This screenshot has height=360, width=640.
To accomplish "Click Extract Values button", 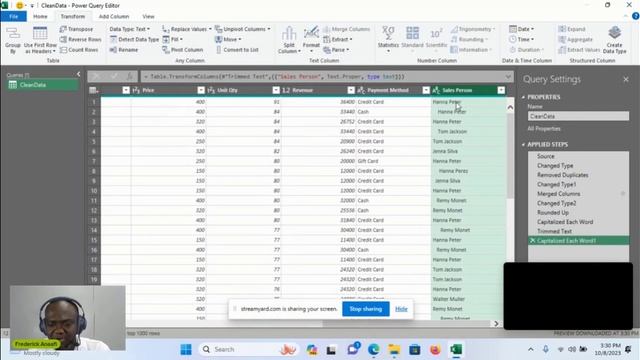I will tap(579, 49).
